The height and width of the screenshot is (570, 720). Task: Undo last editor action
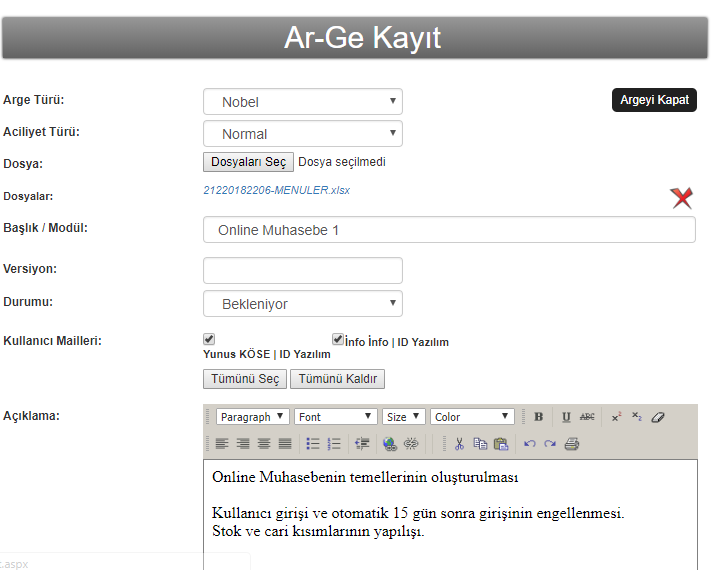(x=529, y=444)
